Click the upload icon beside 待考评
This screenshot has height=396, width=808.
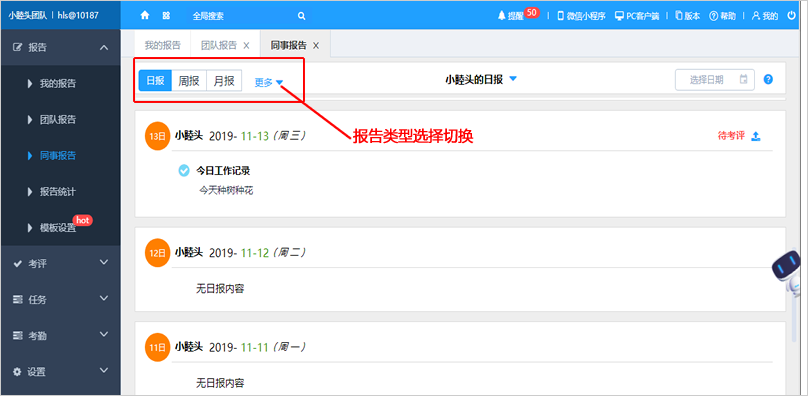(756, 136)
